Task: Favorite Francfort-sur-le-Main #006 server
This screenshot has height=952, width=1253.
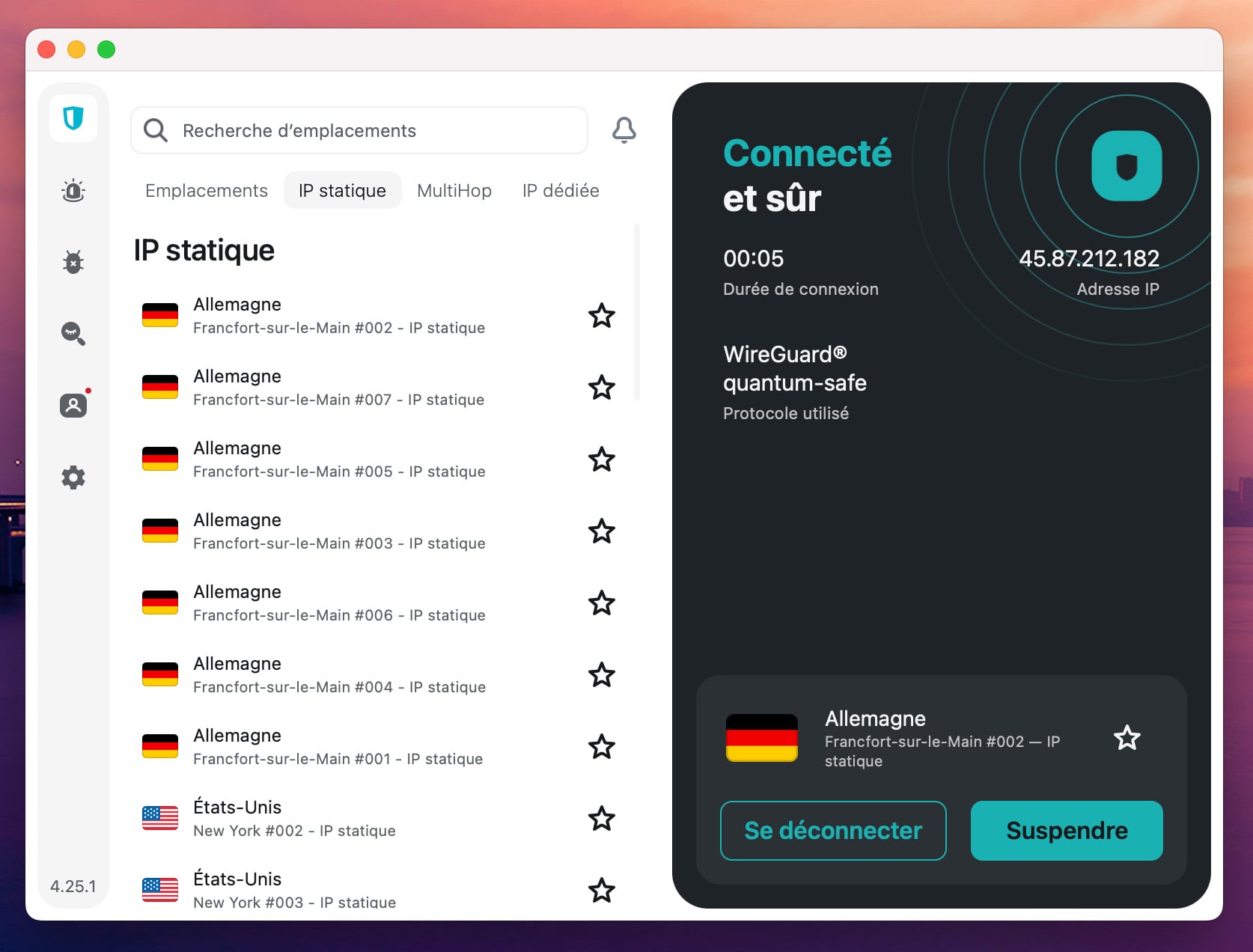Action: (602, 603)
